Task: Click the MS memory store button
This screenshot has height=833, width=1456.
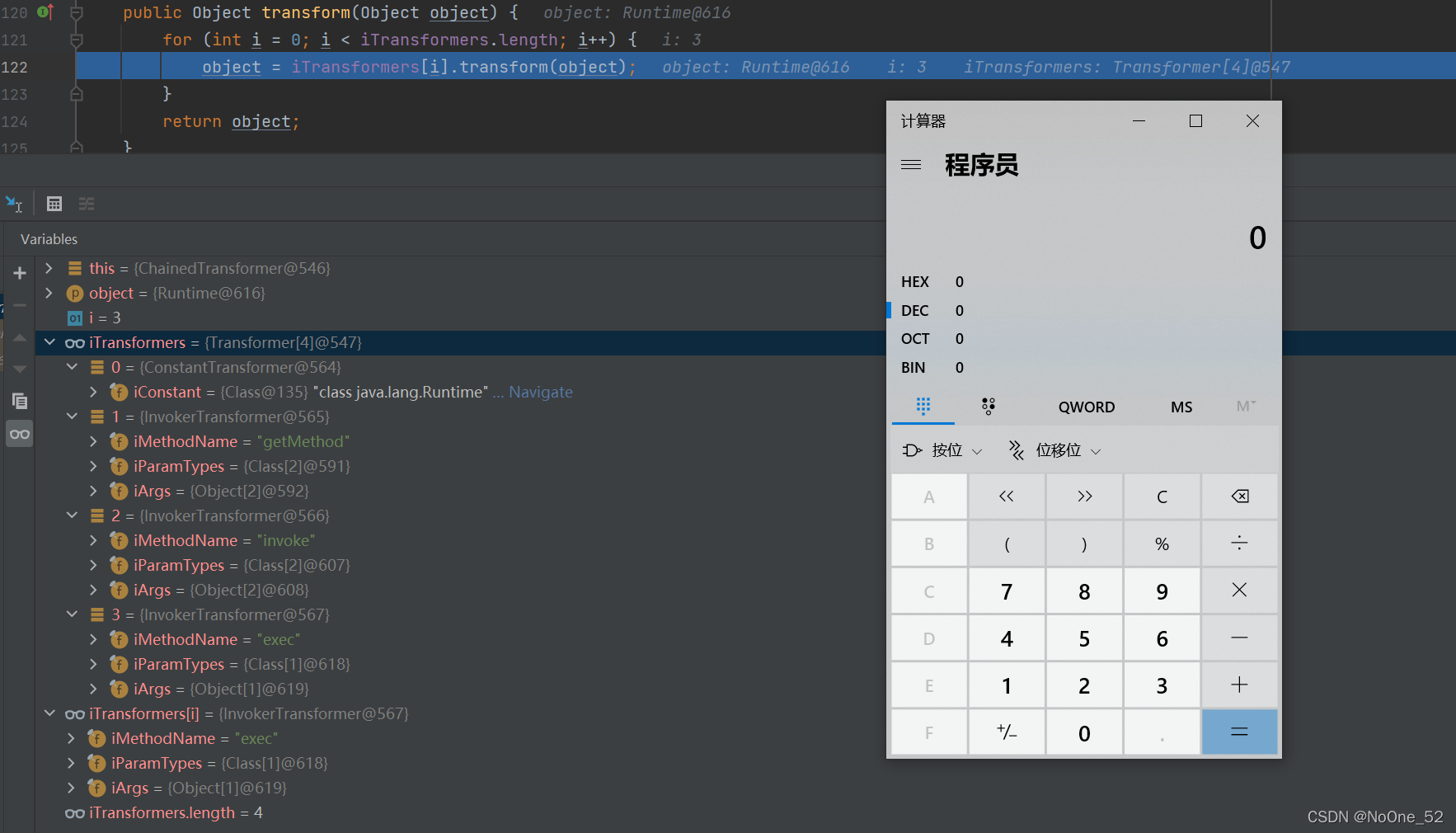Action: [x=1181, y=407]
